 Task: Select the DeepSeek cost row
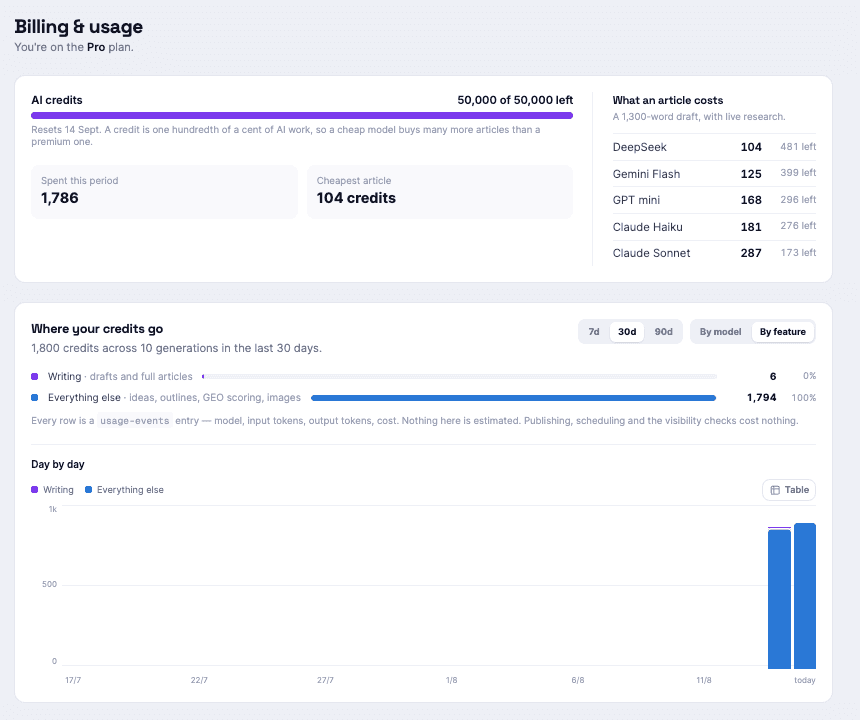click(x=714, y=147)
